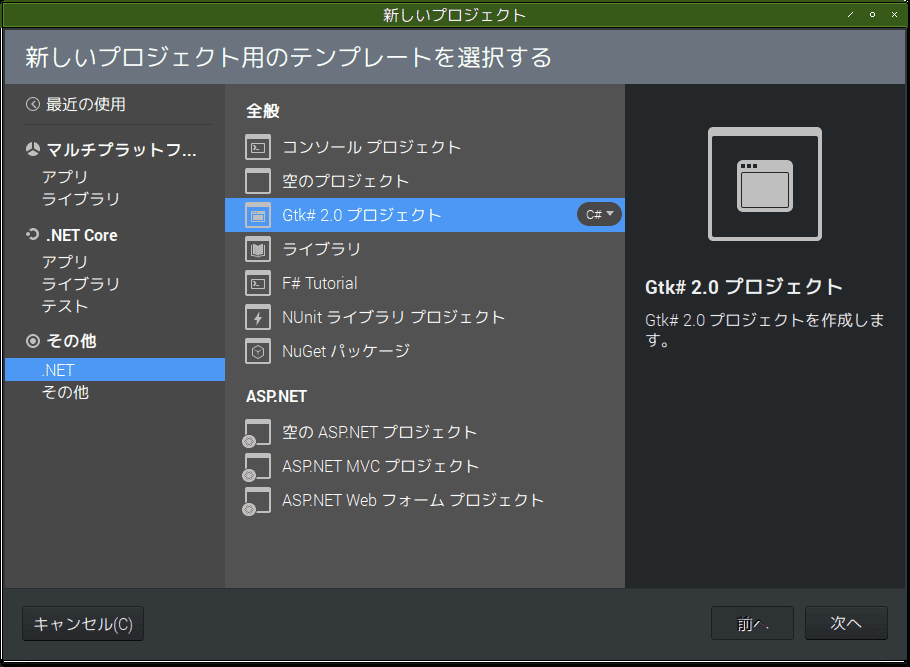The width and height of the screenshot is (910, 667).
Task: Click the console project template icon
Action: tap(258, 147)
